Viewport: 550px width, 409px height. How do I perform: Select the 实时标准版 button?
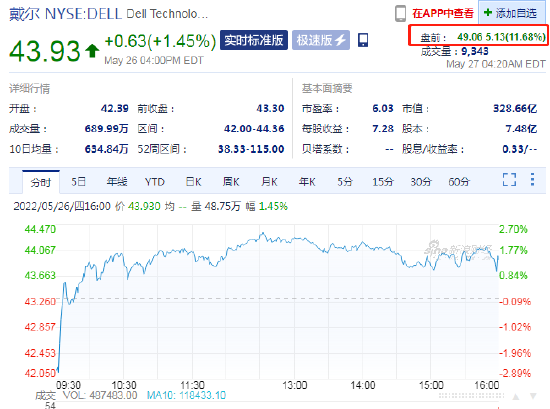tap(254, 40)
